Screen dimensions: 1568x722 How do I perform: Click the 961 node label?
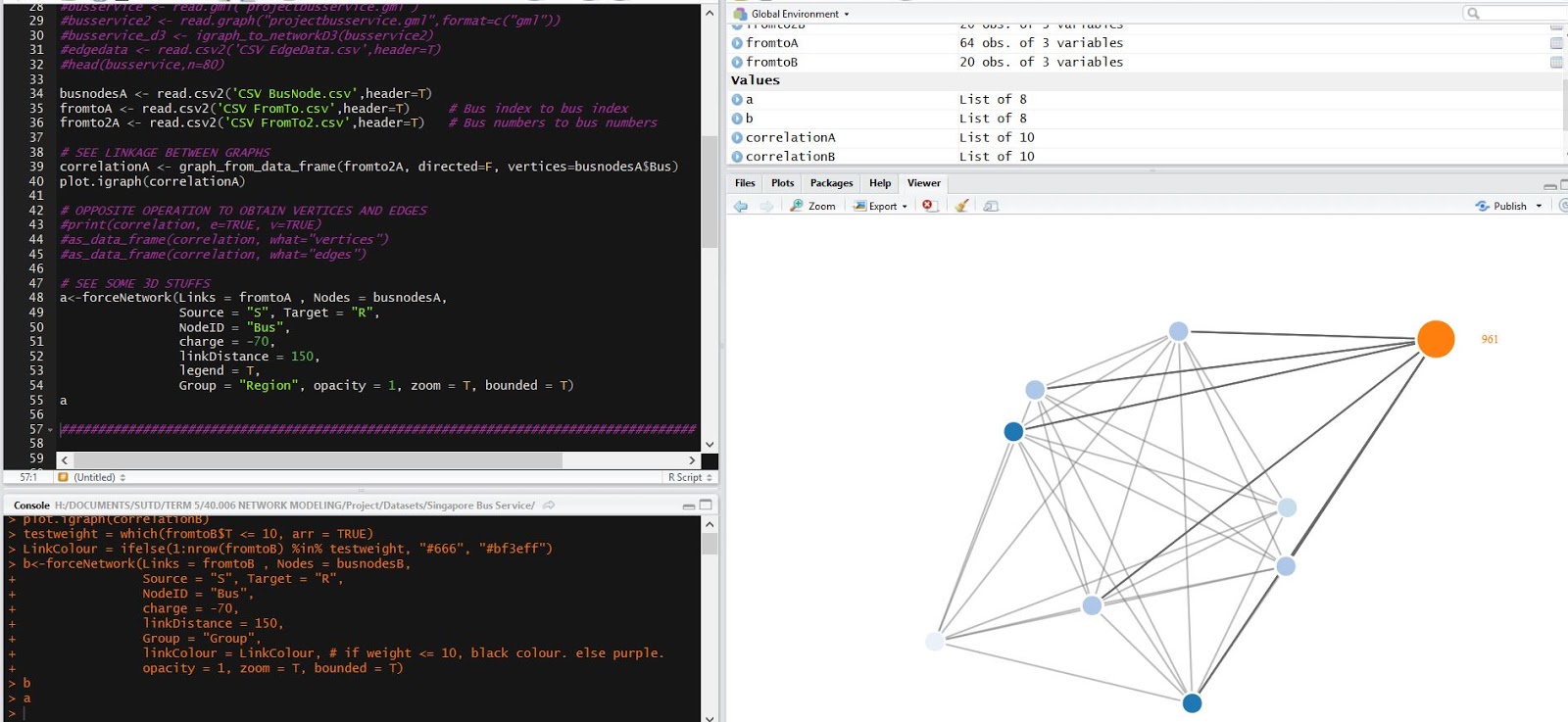coord(1490,339)
